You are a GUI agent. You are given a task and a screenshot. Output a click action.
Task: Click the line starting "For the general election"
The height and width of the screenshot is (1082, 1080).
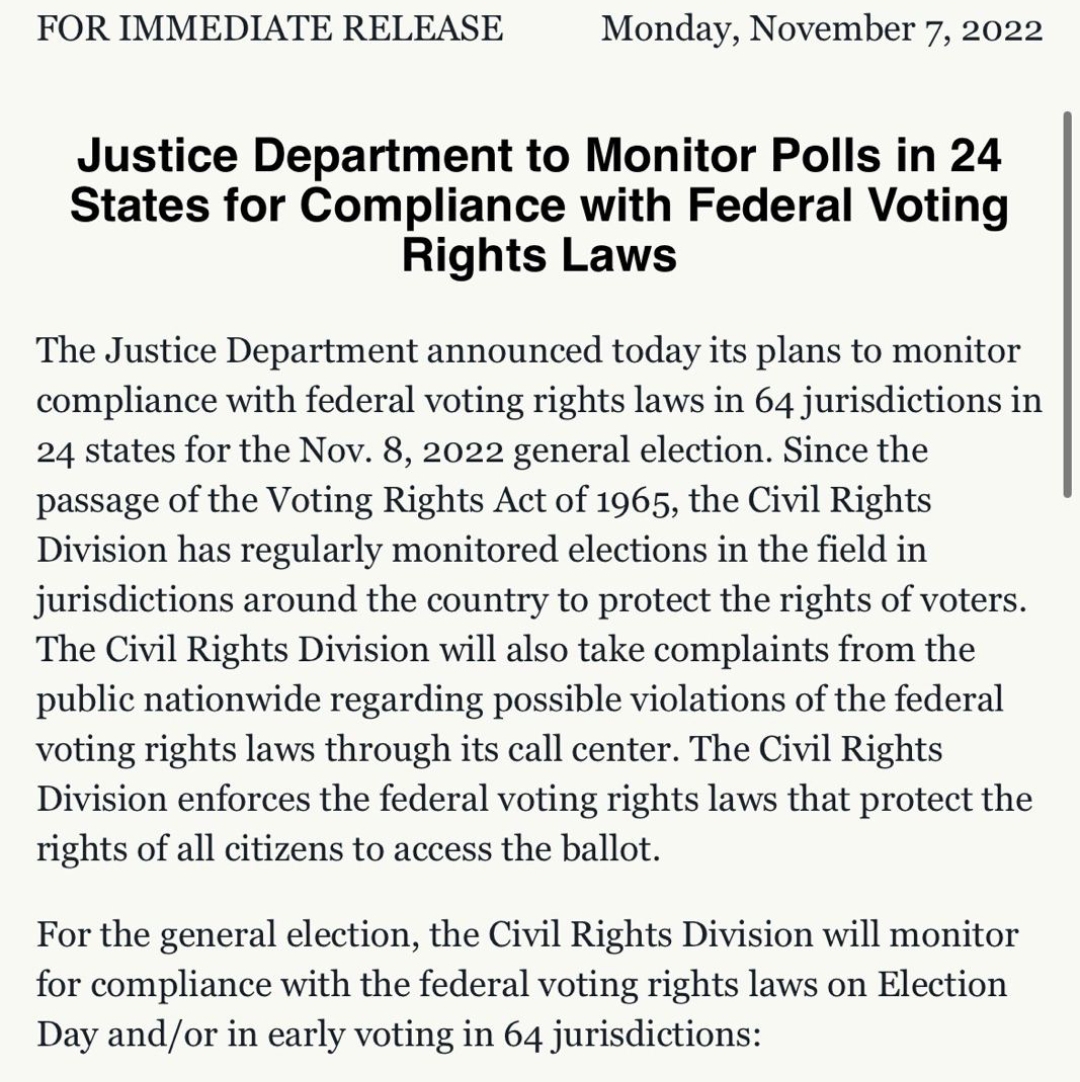527,936
